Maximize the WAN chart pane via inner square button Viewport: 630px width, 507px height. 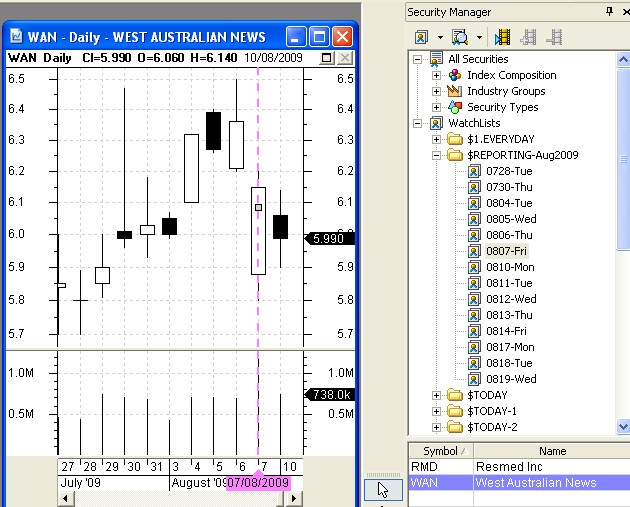coord(327,58)
